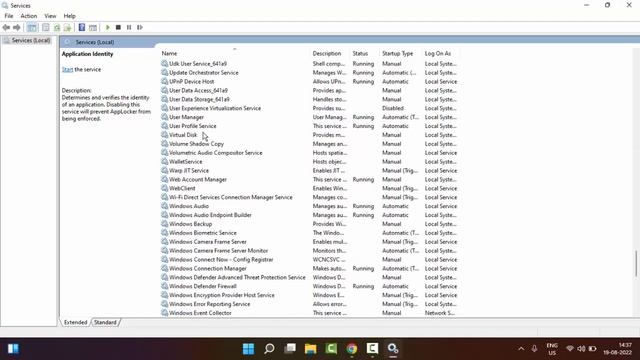The image size is (640, 360).
Task: Click the green Start Service button
Action: coord(108,27)
